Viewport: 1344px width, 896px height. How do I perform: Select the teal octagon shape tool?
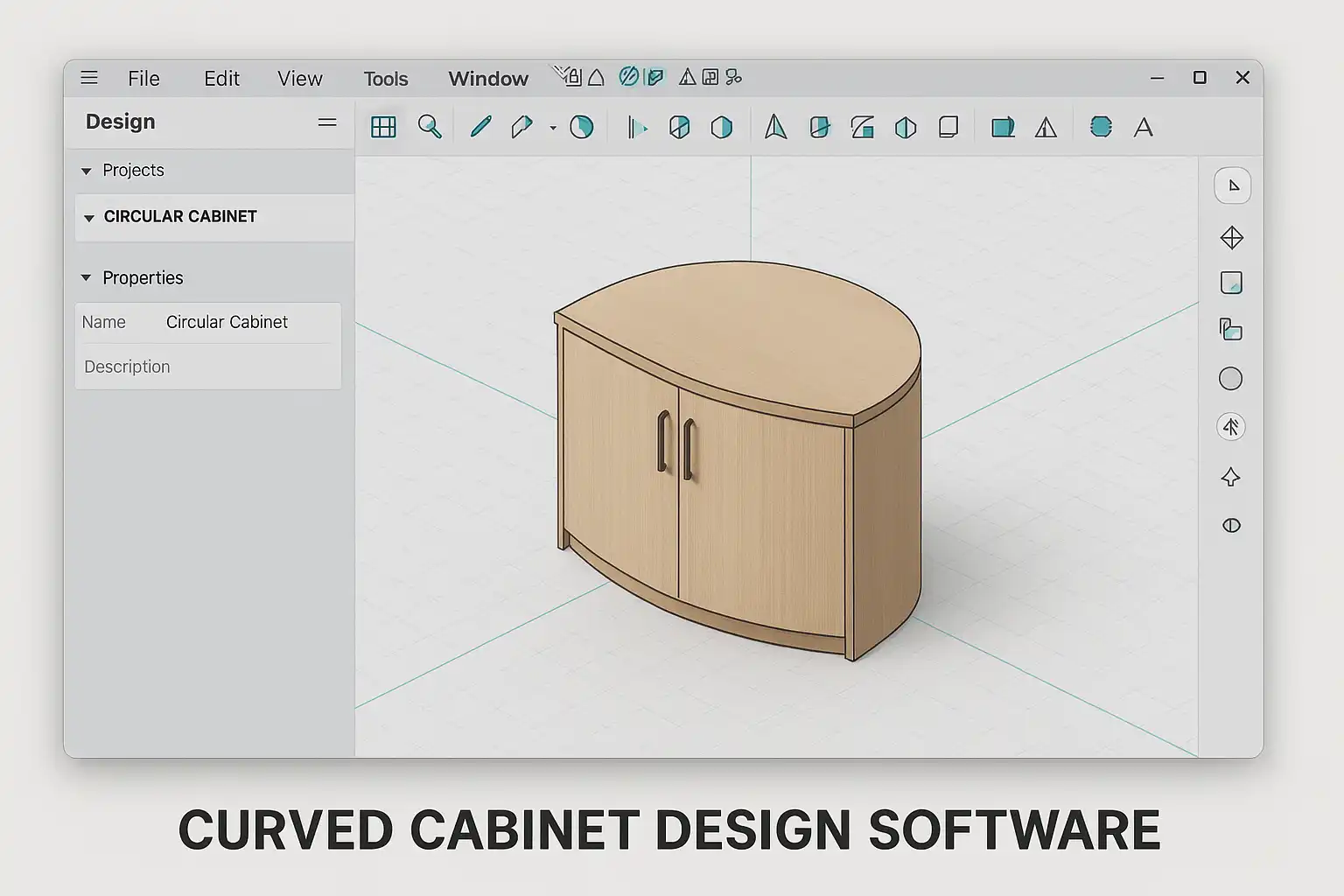1101,128
